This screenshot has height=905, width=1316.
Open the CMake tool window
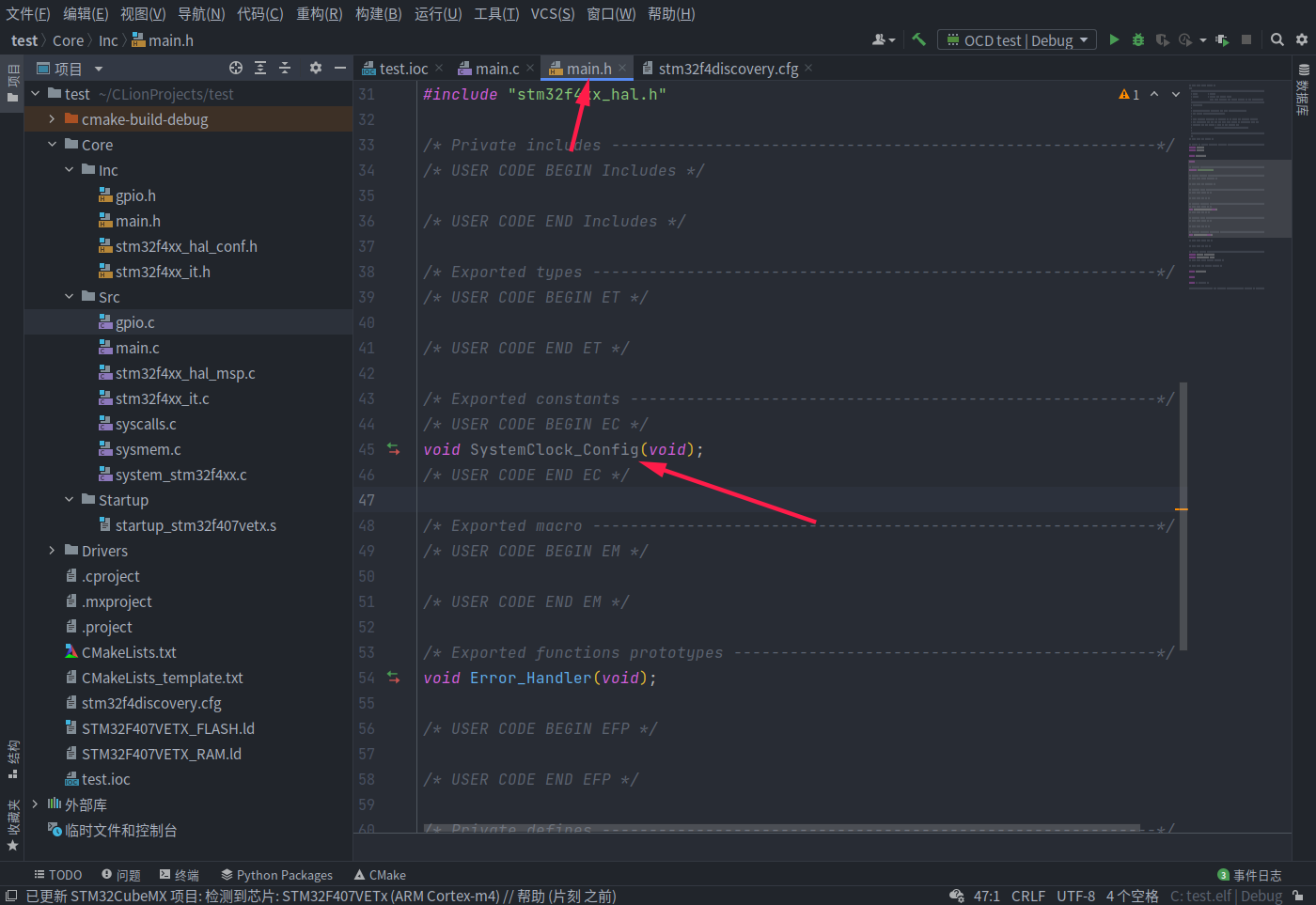379,874
